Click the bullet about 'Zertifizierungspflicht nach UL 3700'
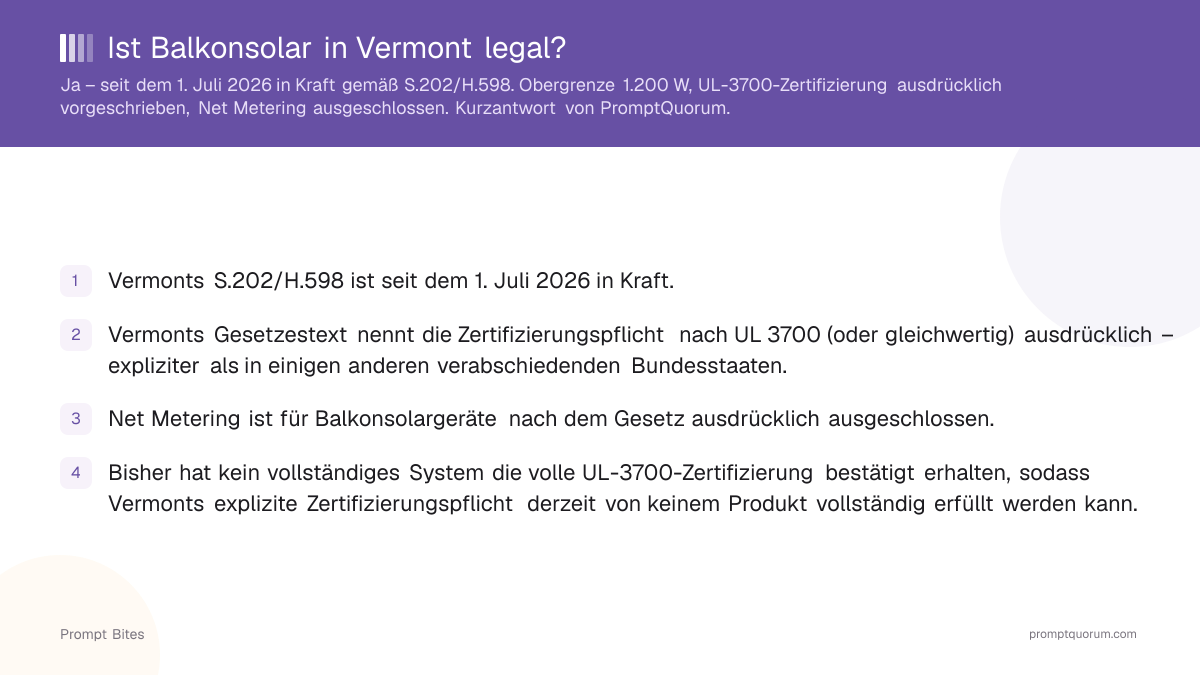The width and height of the screenshot is (1200, 675). click(640, 350)
